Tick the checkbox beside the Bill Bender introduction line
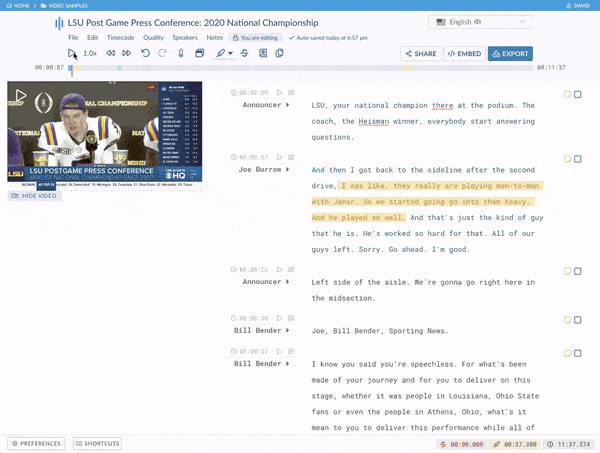 tap(578, 319)
